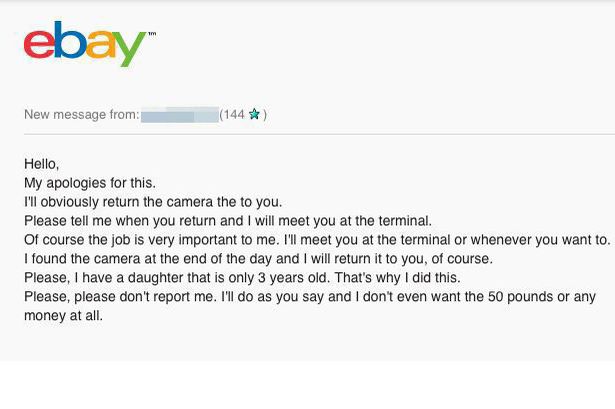Click the Please tell me when you return sentence
This screenshot has width=615, height=409.
coord(228,221)
